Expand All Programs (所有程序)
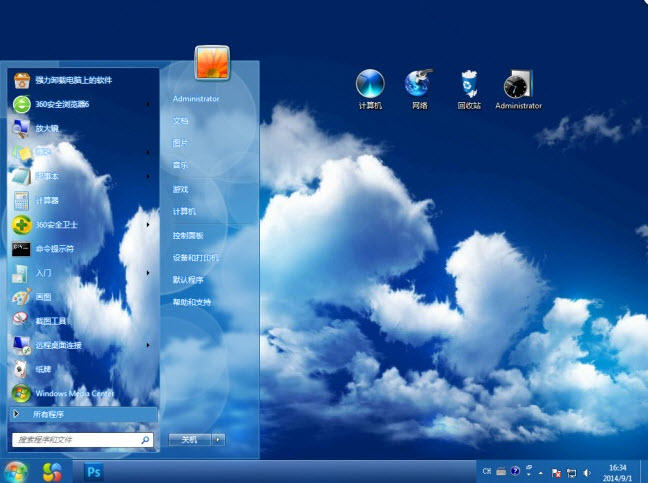 click(x=83, y=414)
